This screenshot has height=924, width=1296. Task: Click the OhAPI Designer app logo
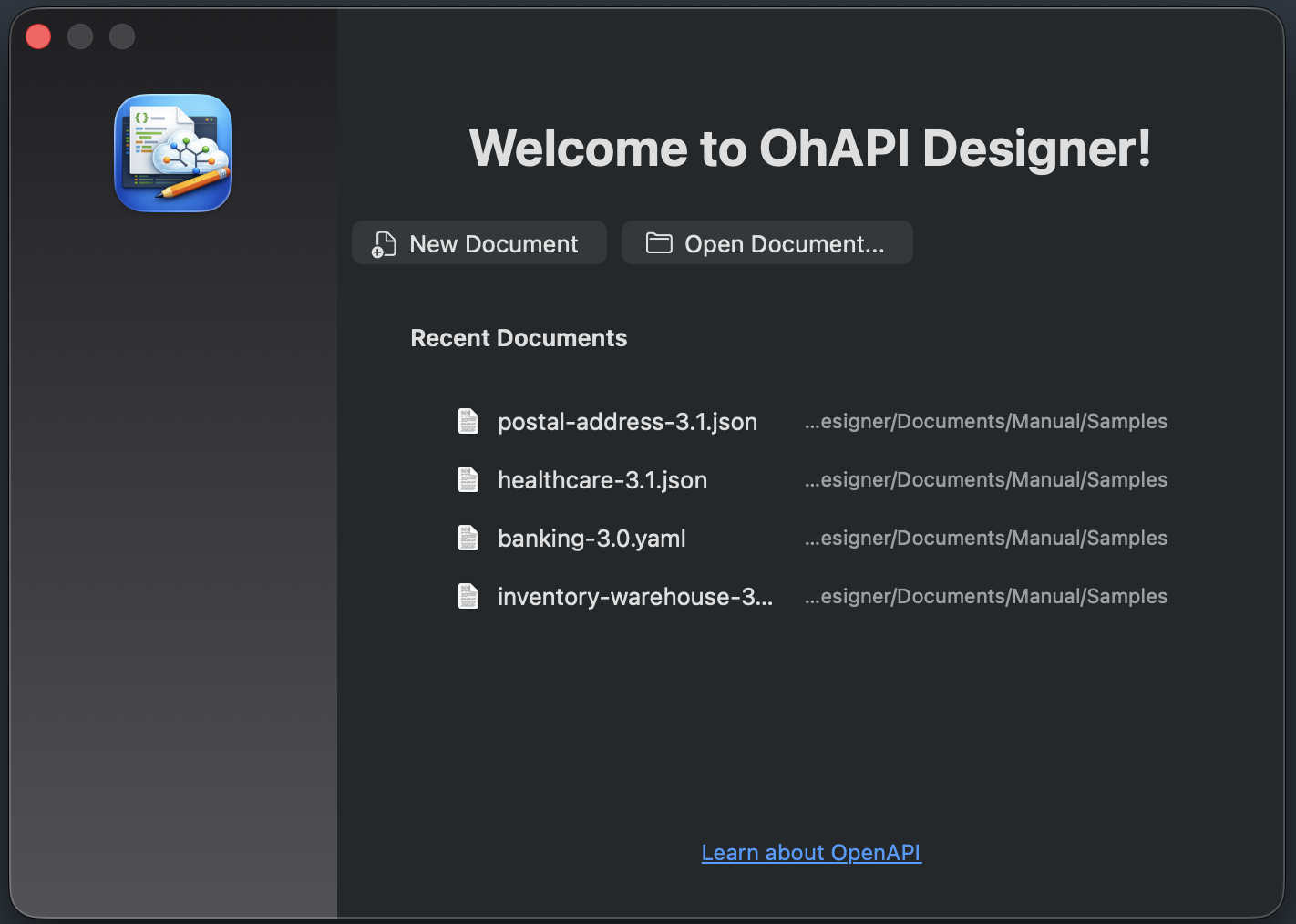pyautogui.click(x=173, y=153)
